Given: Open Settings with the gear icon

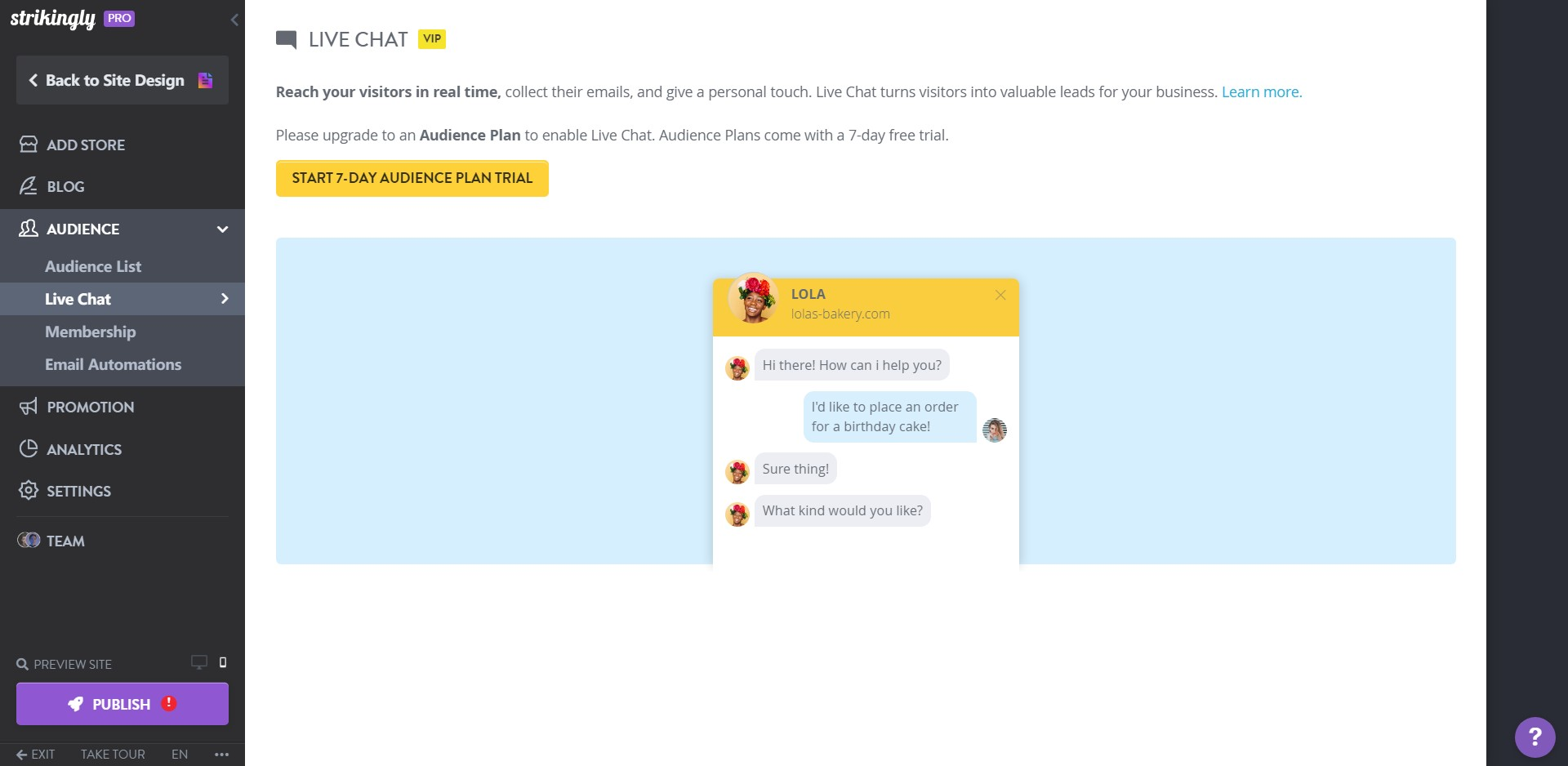Looking at the screenshot, I should (27, 491).
